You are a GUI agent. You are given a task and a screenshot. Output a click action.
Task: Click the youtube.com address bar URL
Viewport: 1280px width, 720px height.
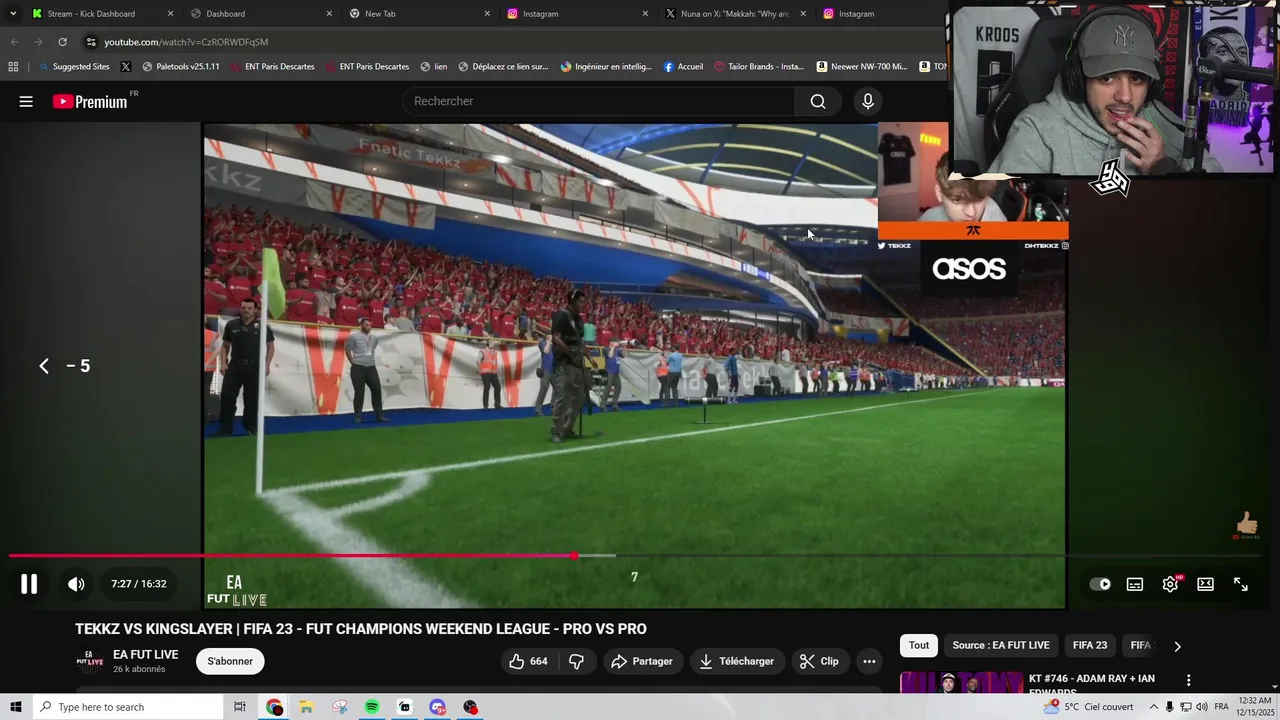coord(186,42)
